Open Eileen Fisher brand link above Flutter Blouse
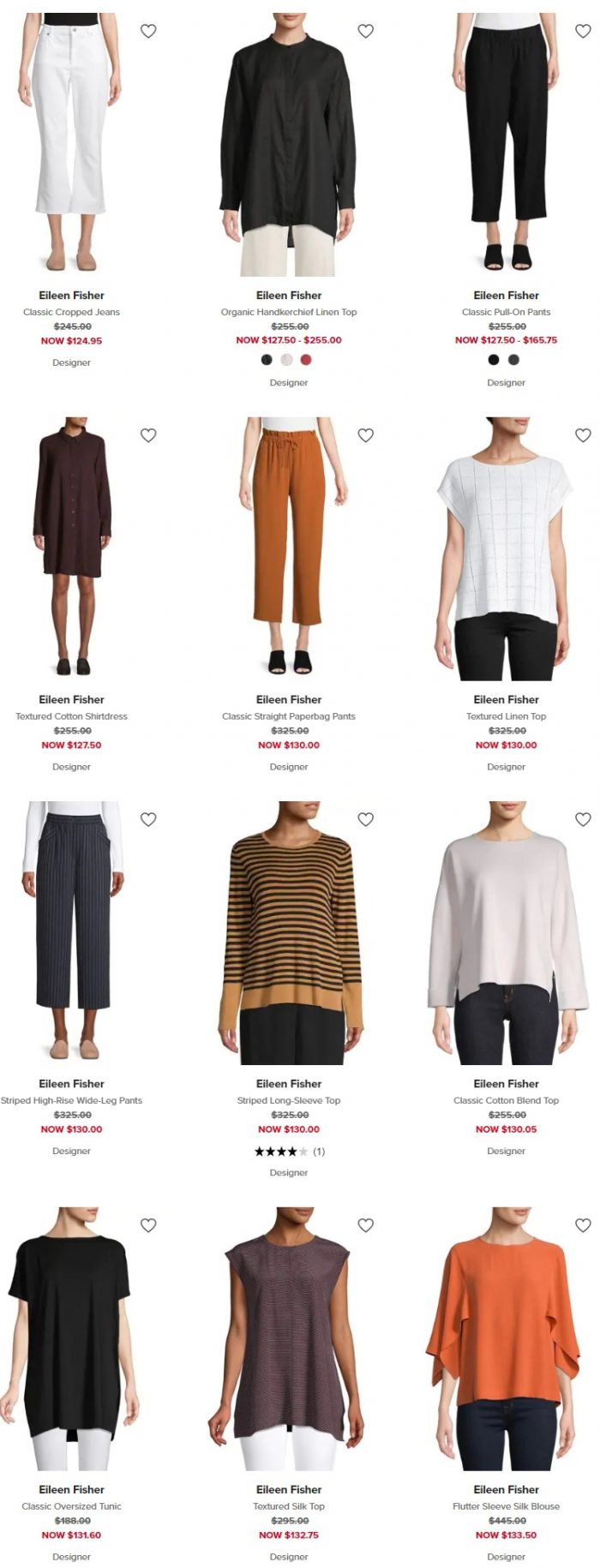600x1568 pixels. [x=507, y=1489]
